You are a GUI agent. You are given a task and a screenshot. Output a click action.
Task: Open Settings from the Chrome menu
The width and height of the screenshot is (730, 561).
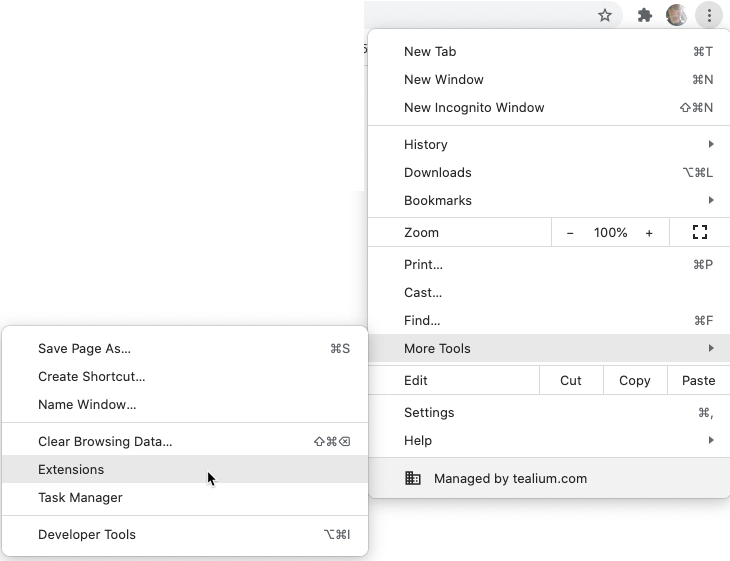click(x=429, y=412)
